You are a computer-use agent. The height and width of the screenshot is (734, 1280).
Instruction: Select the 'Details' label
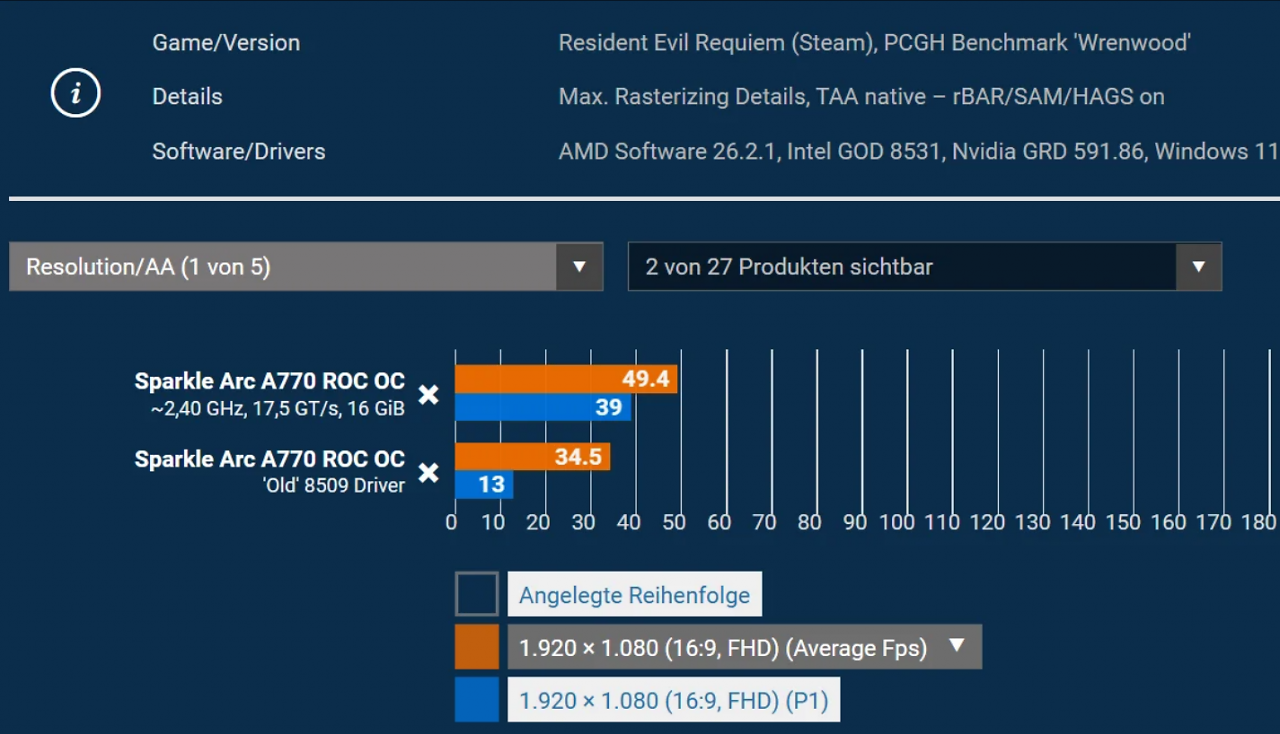[187, 97]
